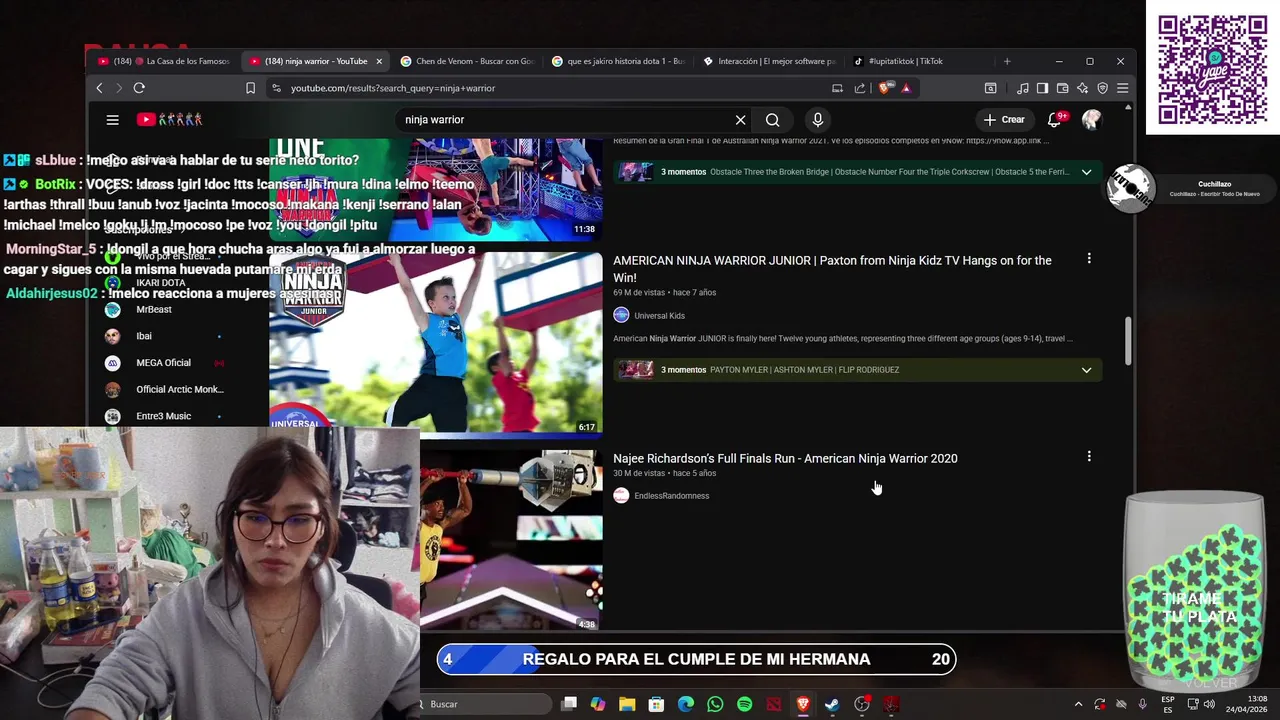
Task: View site information beside the URL
Action: pyautogui.click(x=276, y=88)
